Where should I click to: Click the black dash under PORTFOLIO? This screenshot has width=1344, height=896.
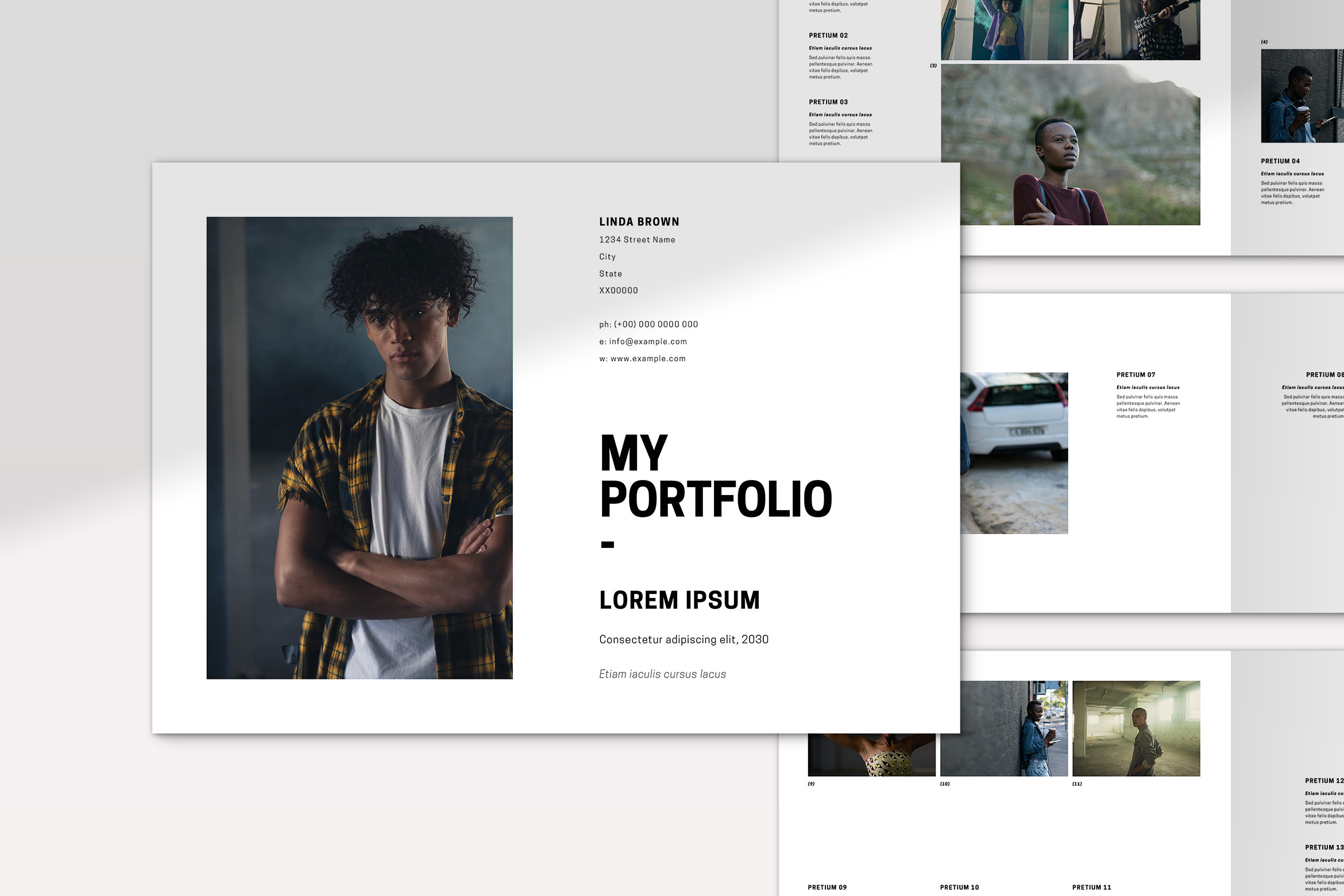tap(608, 544)
